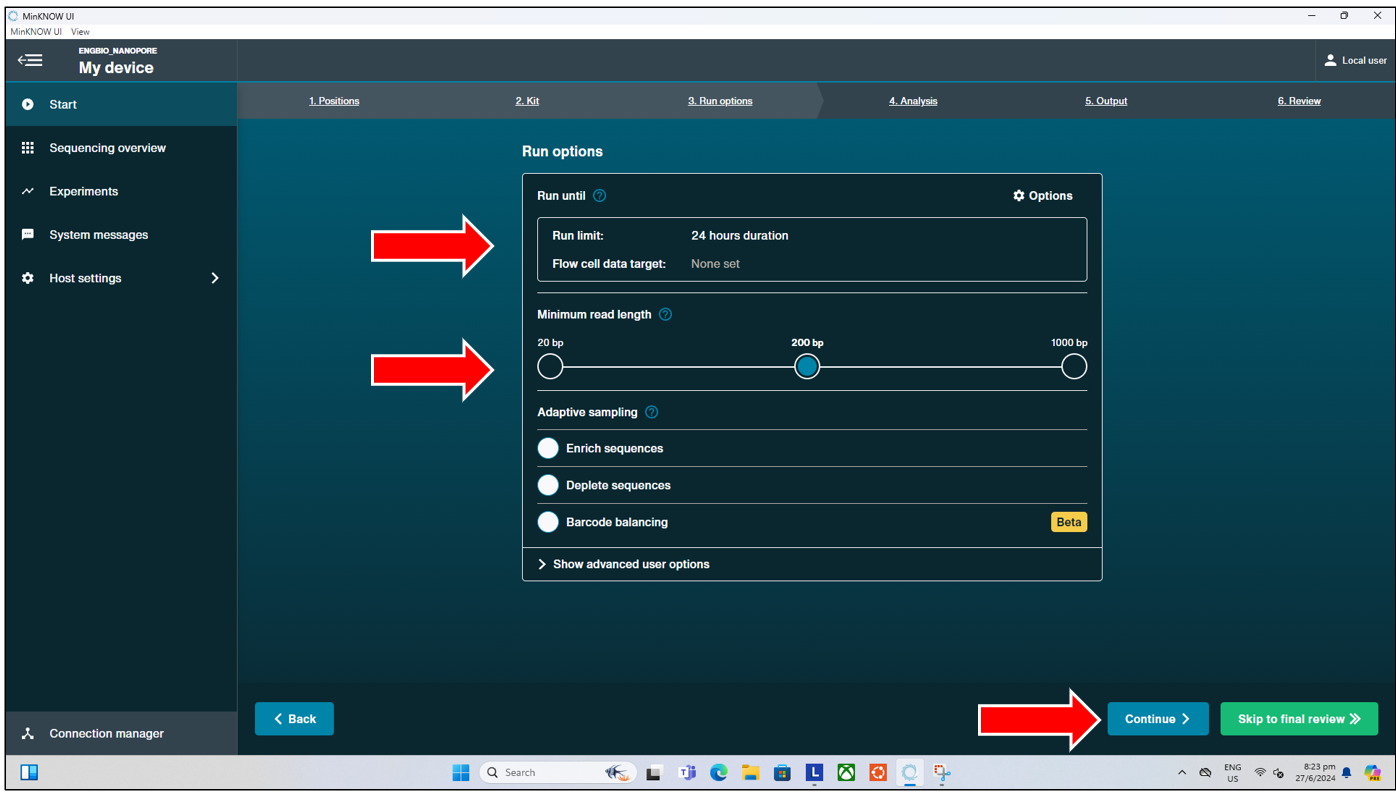
Task: Go to step 1. Positions
Action: tap(334, 101)
